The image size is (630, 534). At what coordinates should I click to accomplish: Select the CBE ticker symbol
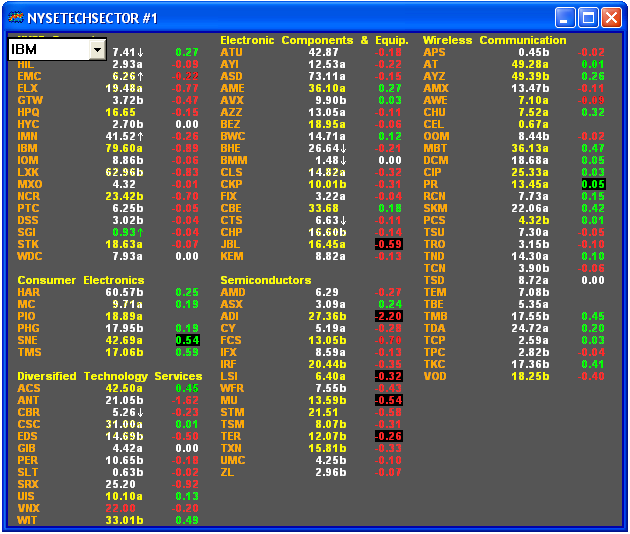coord(231,209)
